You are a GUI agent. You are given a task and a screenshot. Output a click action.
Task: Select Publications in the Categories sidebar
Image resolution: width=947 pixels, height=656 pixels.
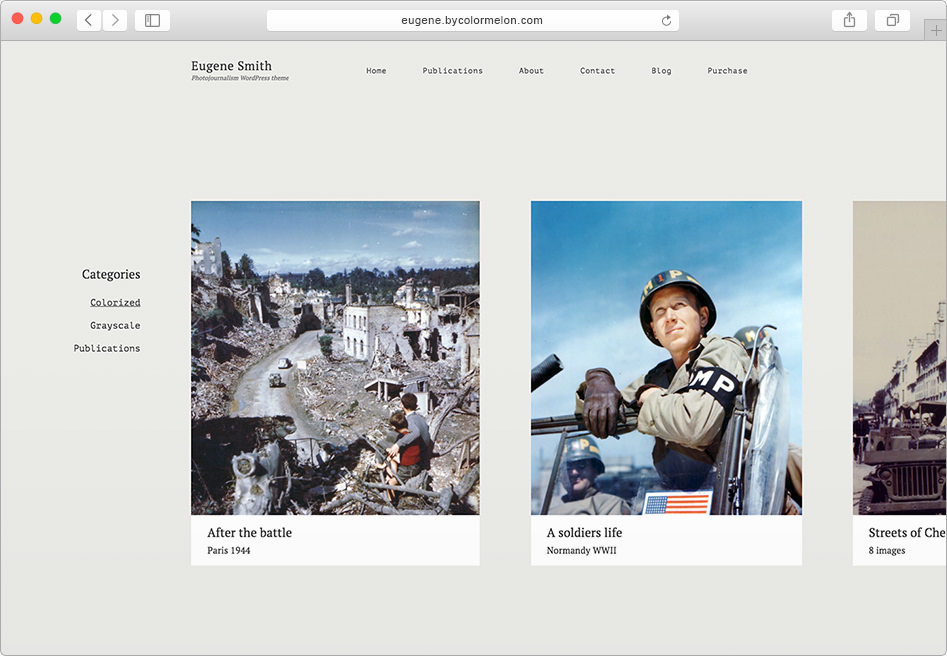[107, 348]
